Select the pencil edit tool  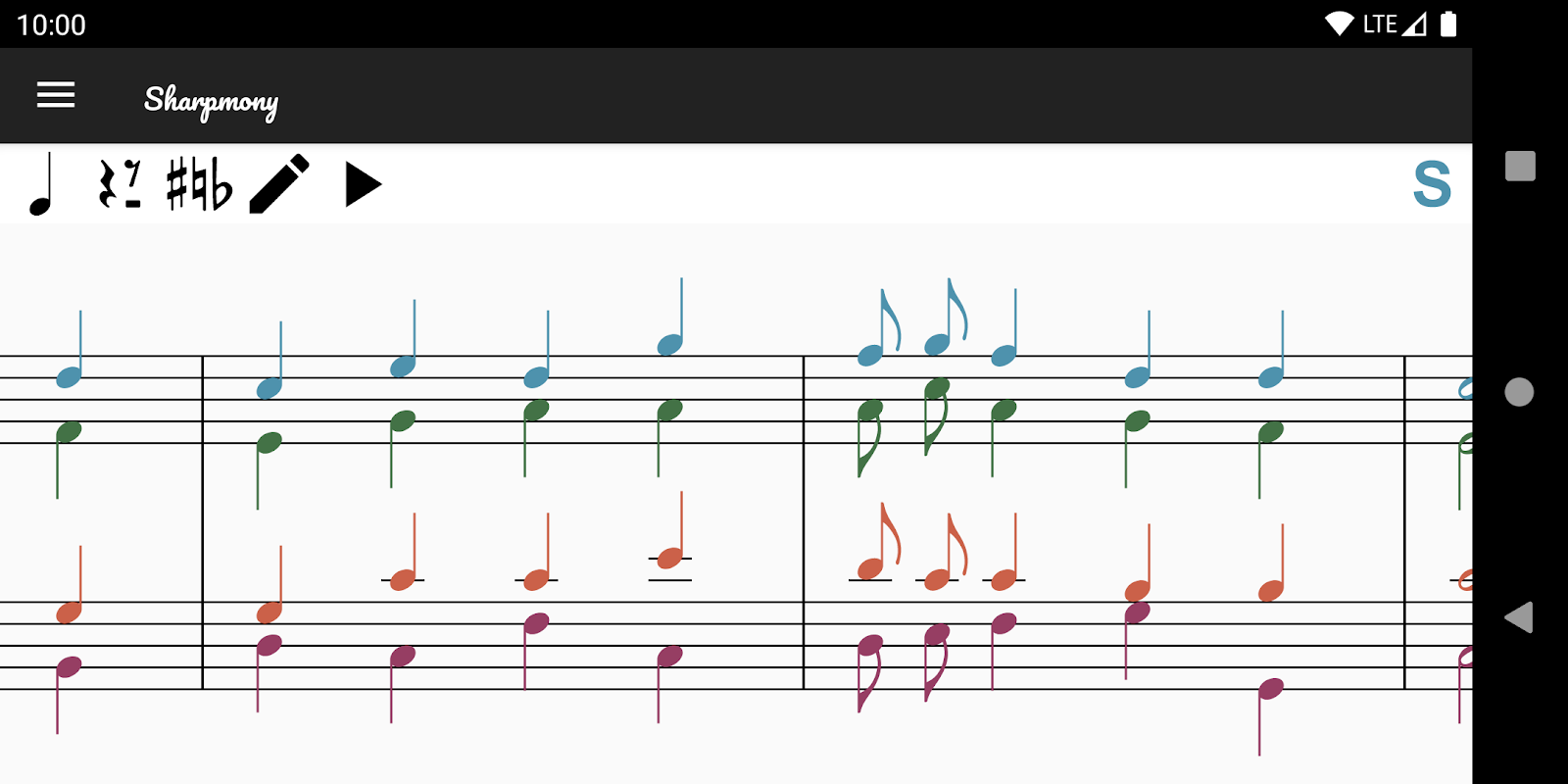(x=279, y=184)
